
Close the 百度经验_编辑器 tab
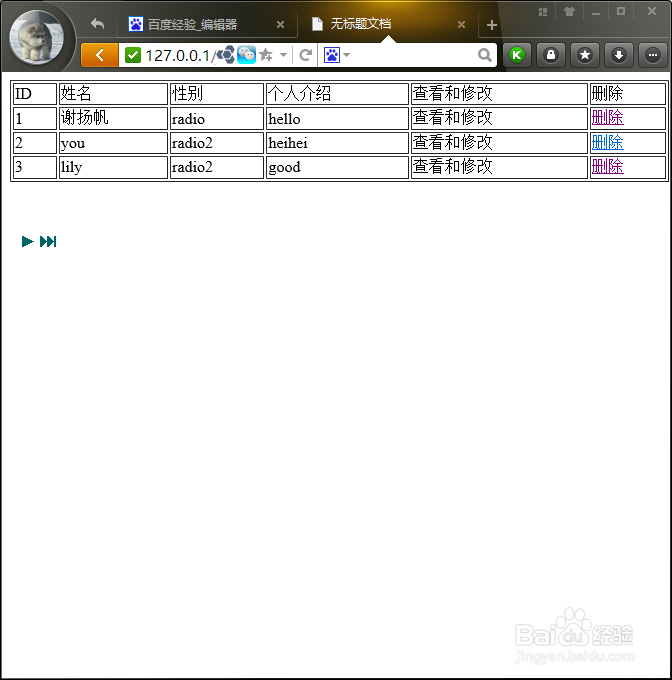point(281,25)
